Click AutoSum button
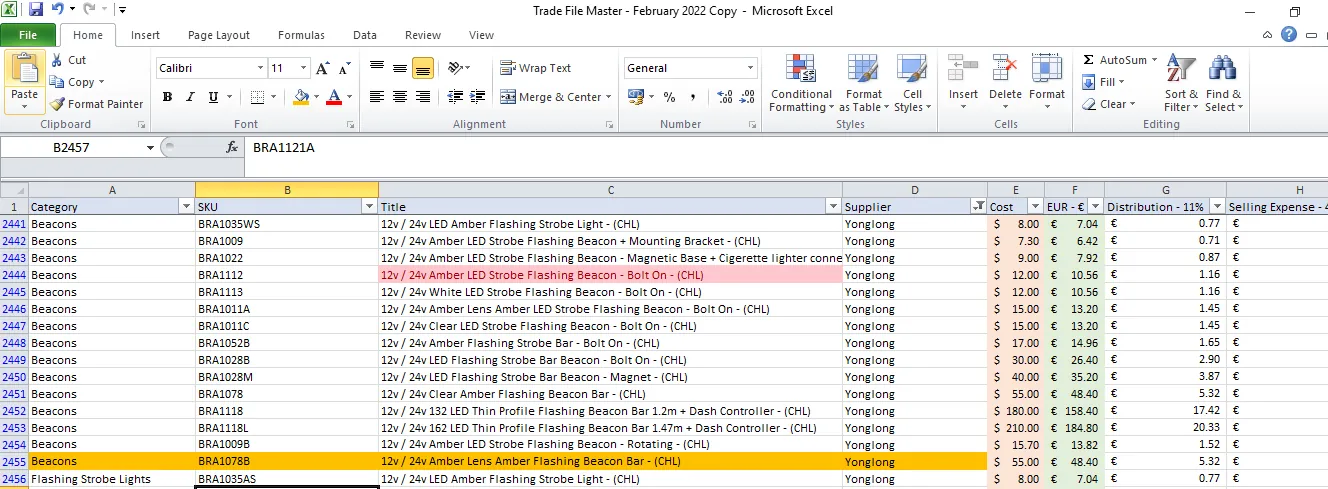Viewport: 1328px width, 489px height. 1115,60
